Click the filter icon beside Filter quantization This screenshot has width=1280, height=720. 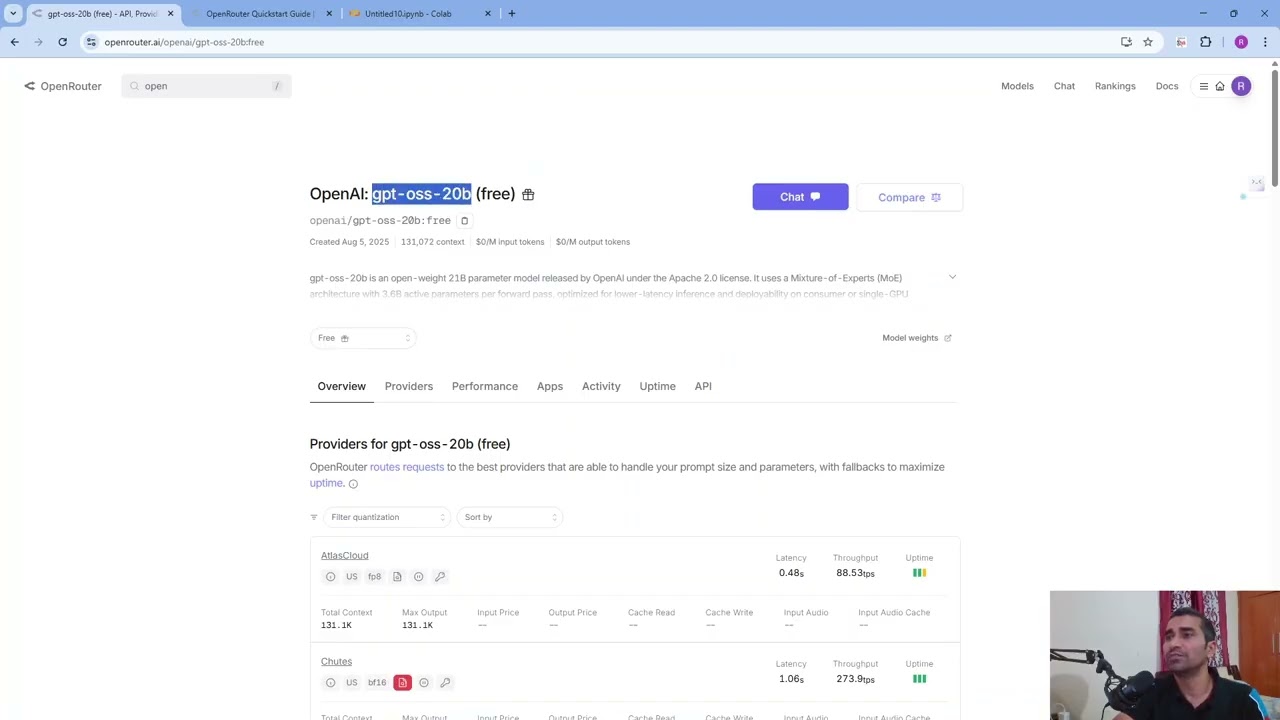tap(314, 517)
